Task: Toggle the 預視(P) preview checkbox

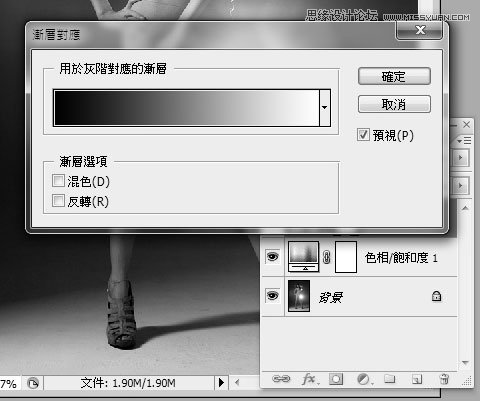Action: click(363, 135)
